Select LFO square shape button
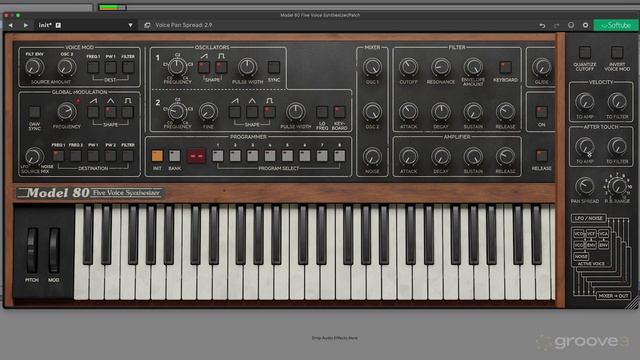 pyautogui.click(x=128, y=112)
